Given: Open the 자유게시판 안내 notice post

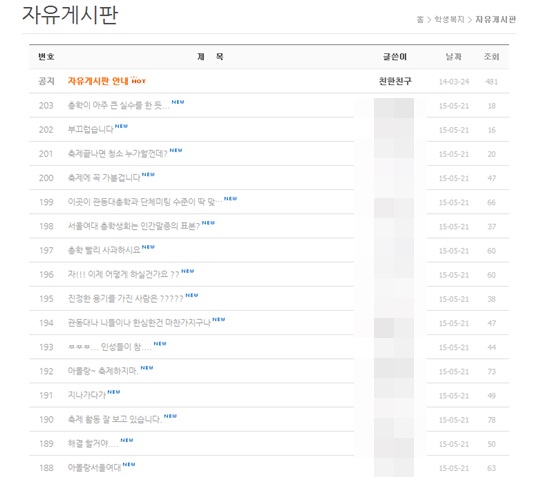Looking at the screenshot, I should click(x=98, y=81).
